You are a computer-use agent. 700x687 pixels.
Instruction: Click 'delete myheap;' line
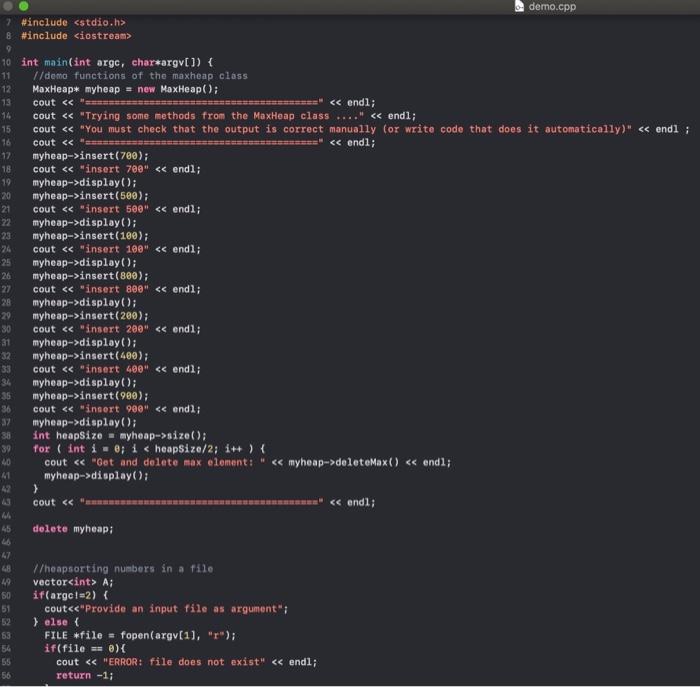pos(73,529)
